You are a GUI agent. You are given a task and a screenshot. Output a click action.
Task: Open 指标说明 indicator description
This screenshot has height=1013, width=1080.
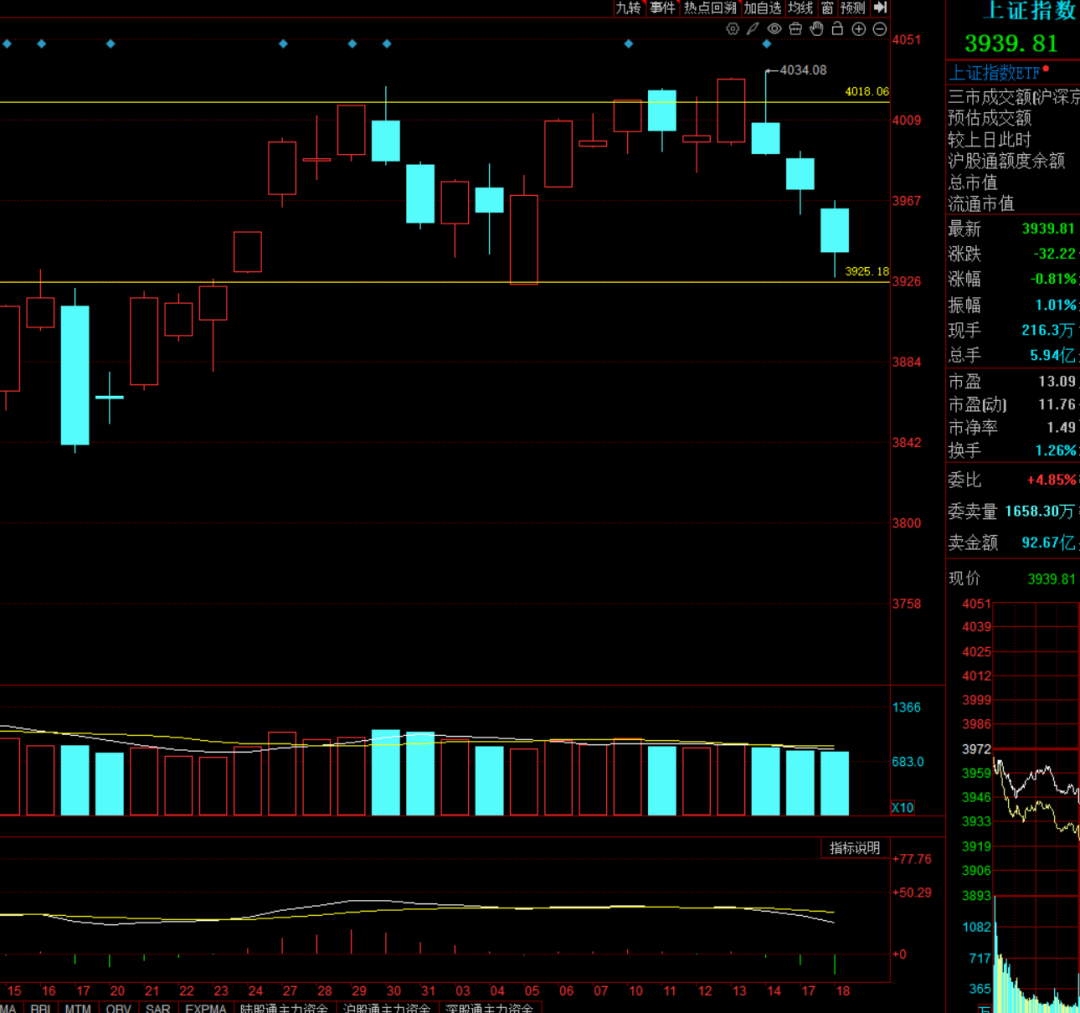click(x=855, y=848)
